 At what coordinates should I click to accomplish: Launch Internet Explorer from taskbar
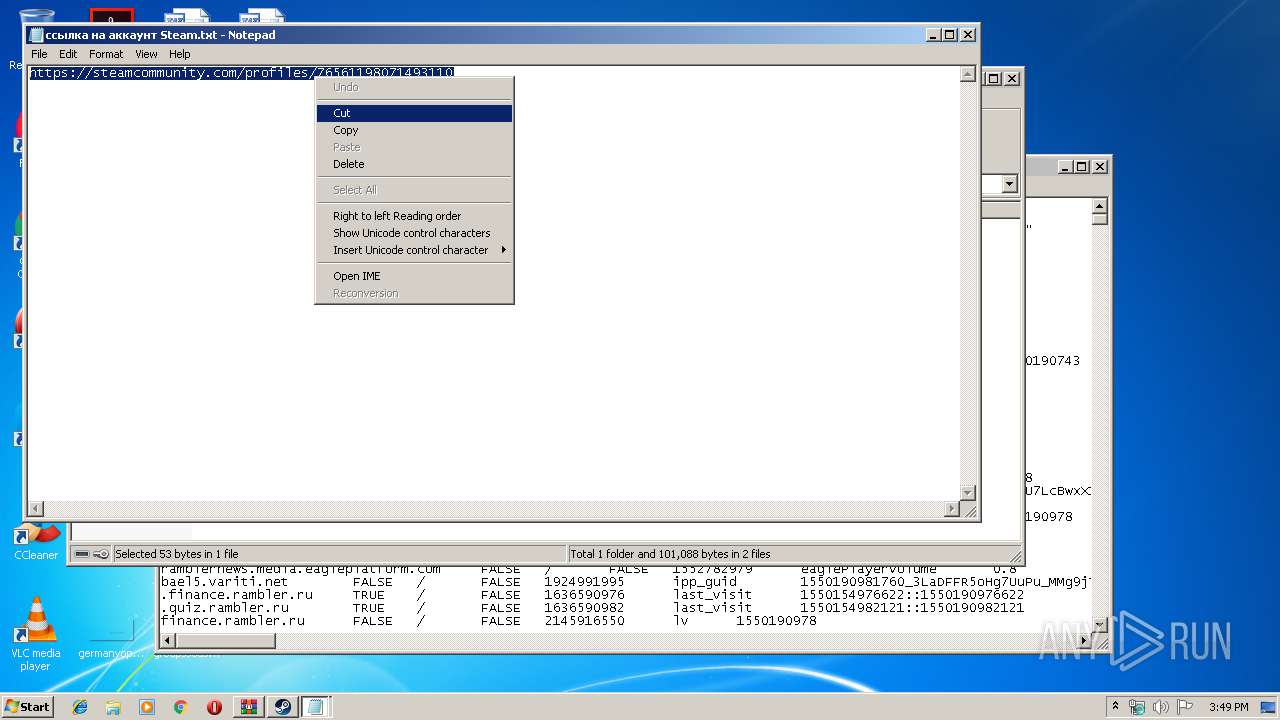tap(80, 707)
